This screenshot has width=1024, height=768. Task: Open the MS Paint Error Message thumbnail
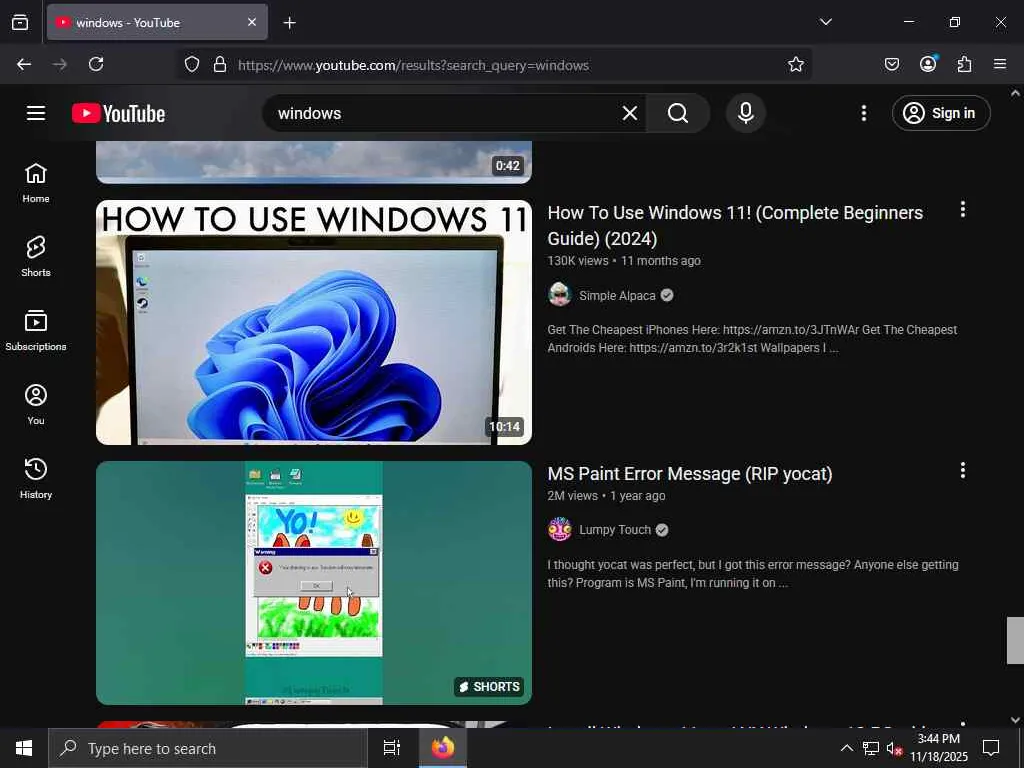pyautogui.click(x=314, y=583)
